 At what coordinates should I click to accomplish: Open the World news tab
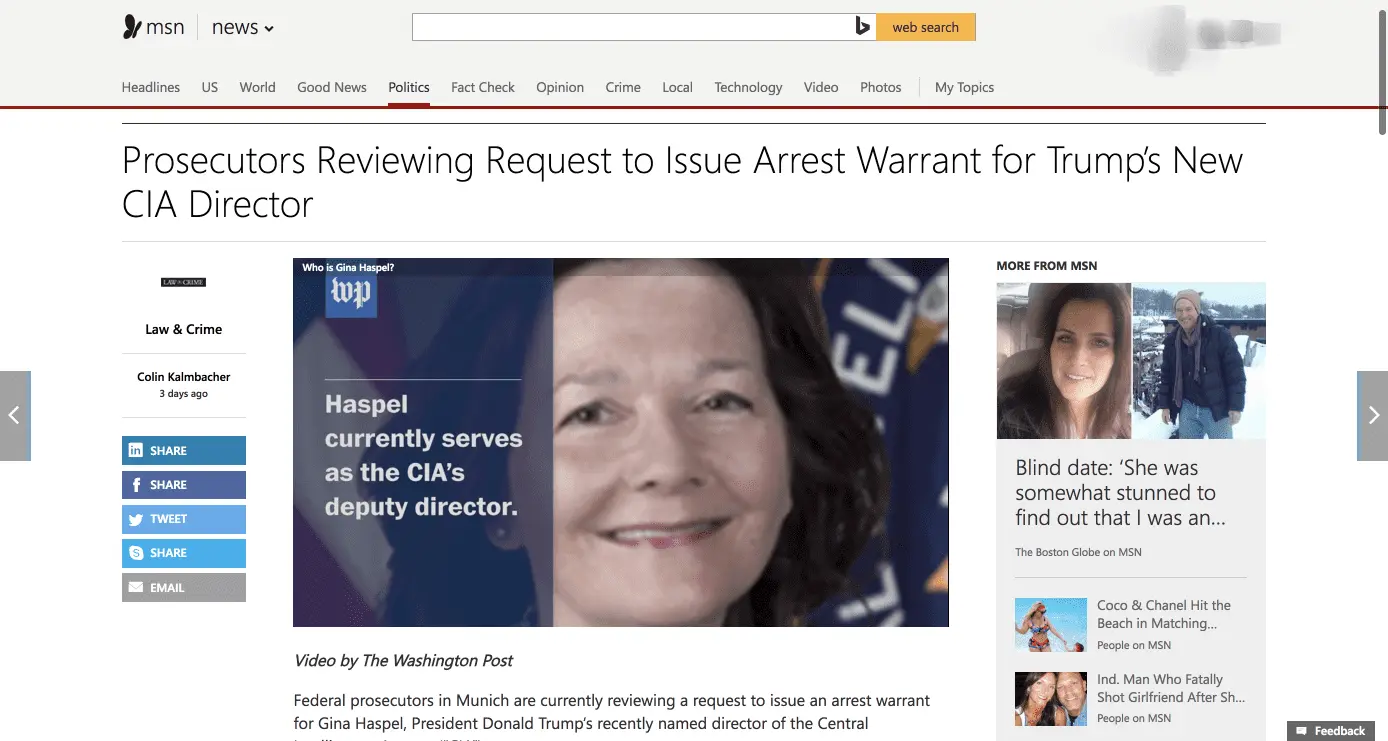pos(257,87)
